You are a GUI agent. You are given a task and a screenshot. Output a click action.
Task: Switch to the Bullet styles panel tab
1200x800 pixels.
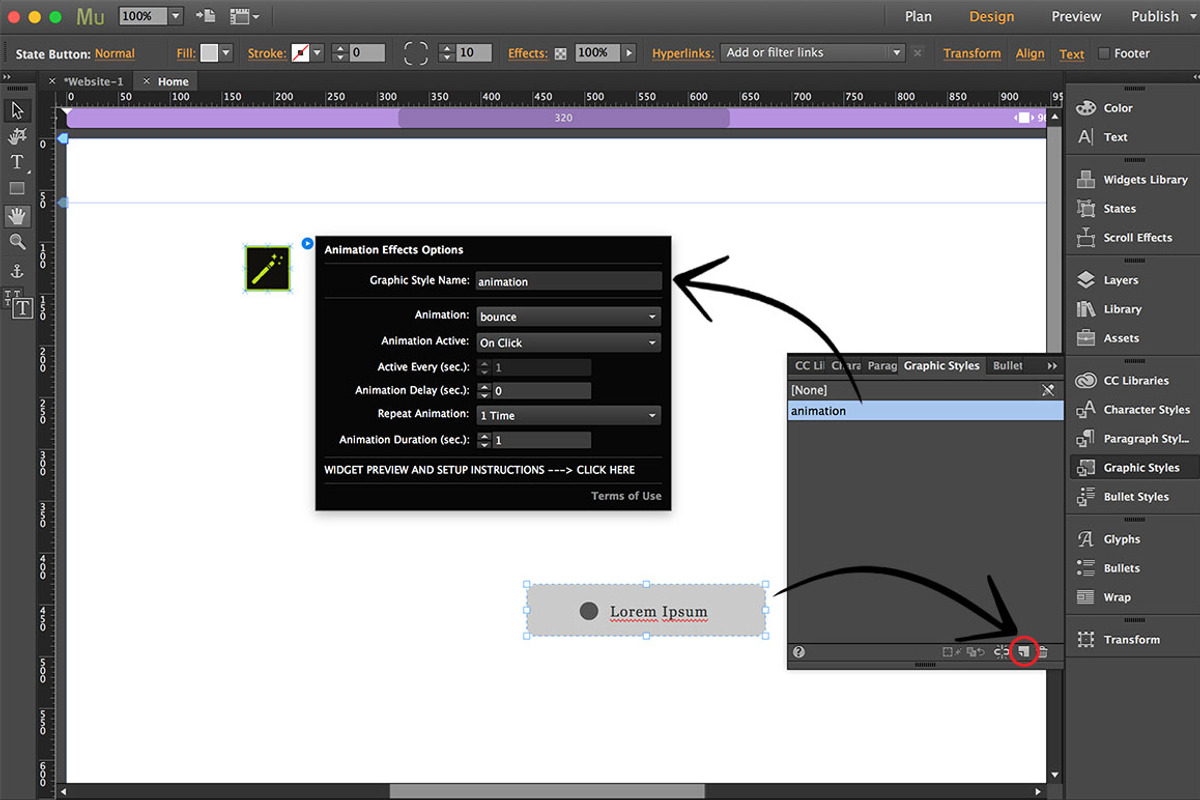1008,366
